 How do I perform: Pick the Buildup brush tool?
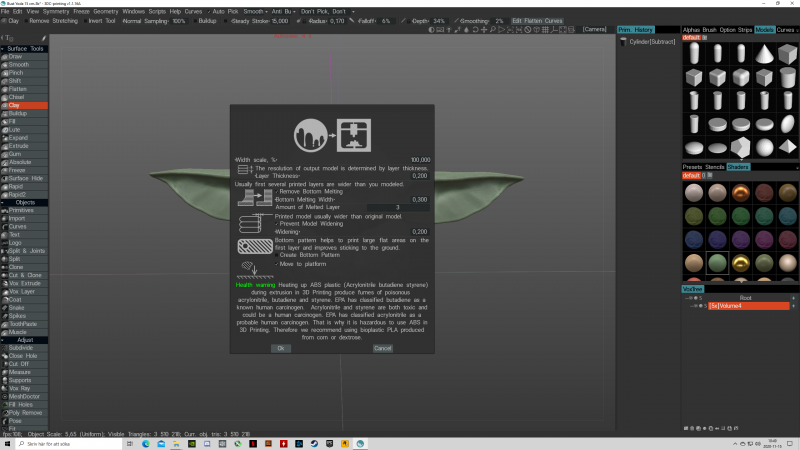point(18,113)
